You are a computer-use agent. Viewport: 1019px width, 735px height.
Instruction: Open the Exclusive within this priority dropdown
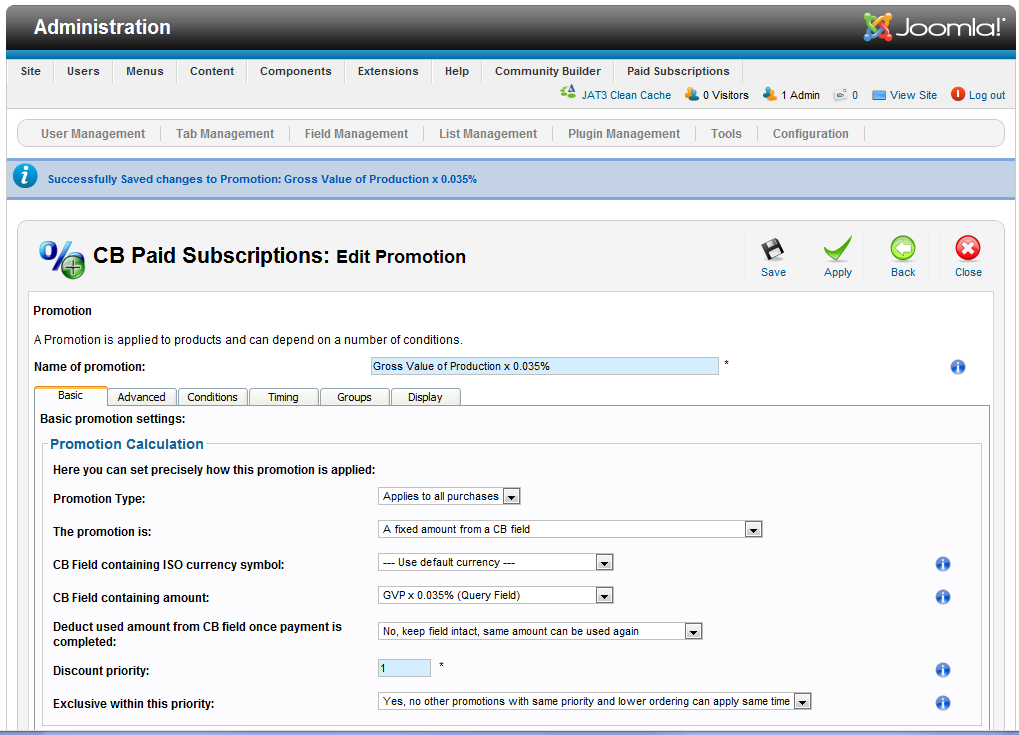tap(595, 701)
